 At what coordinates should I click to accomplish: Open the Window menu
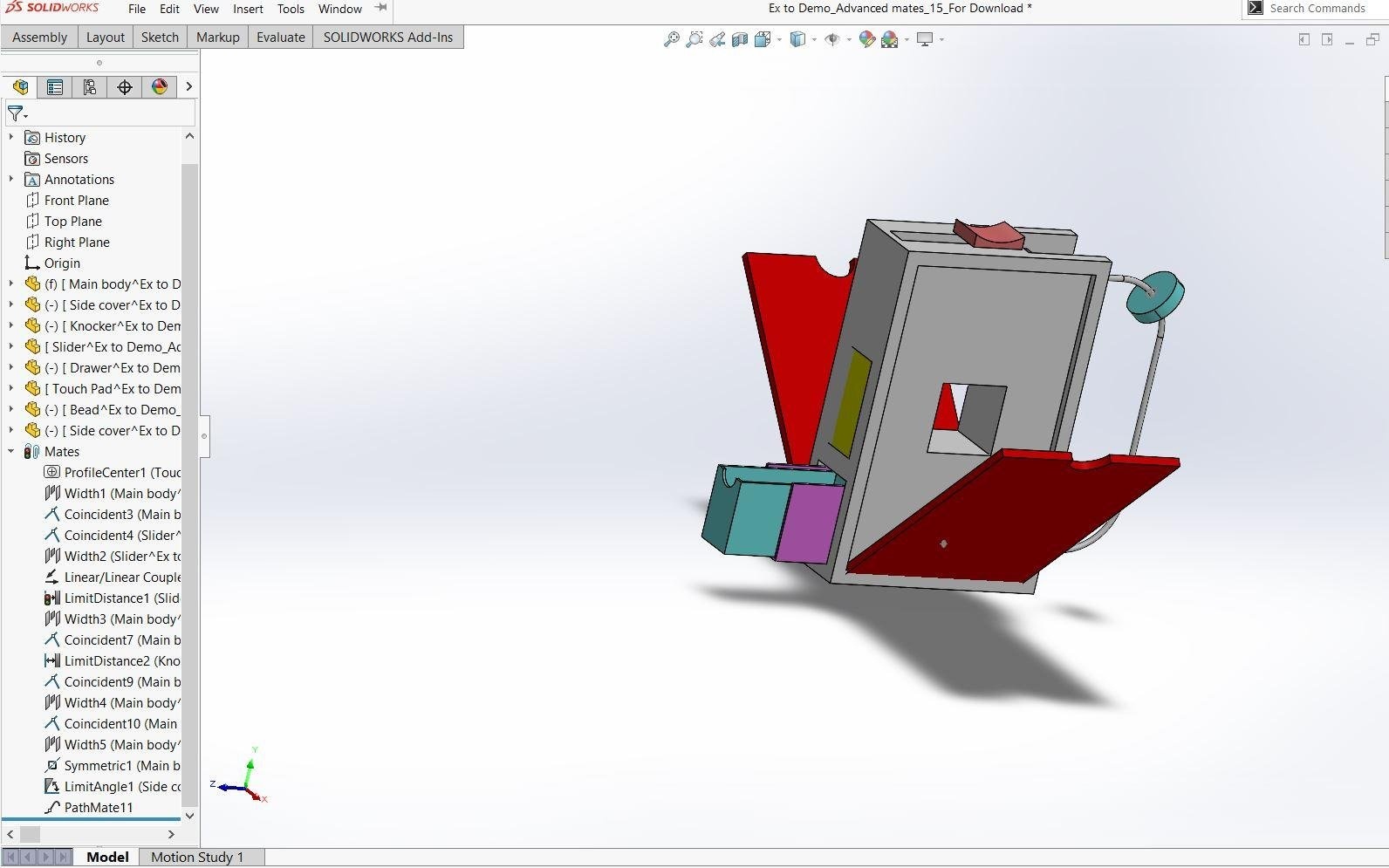340,9
